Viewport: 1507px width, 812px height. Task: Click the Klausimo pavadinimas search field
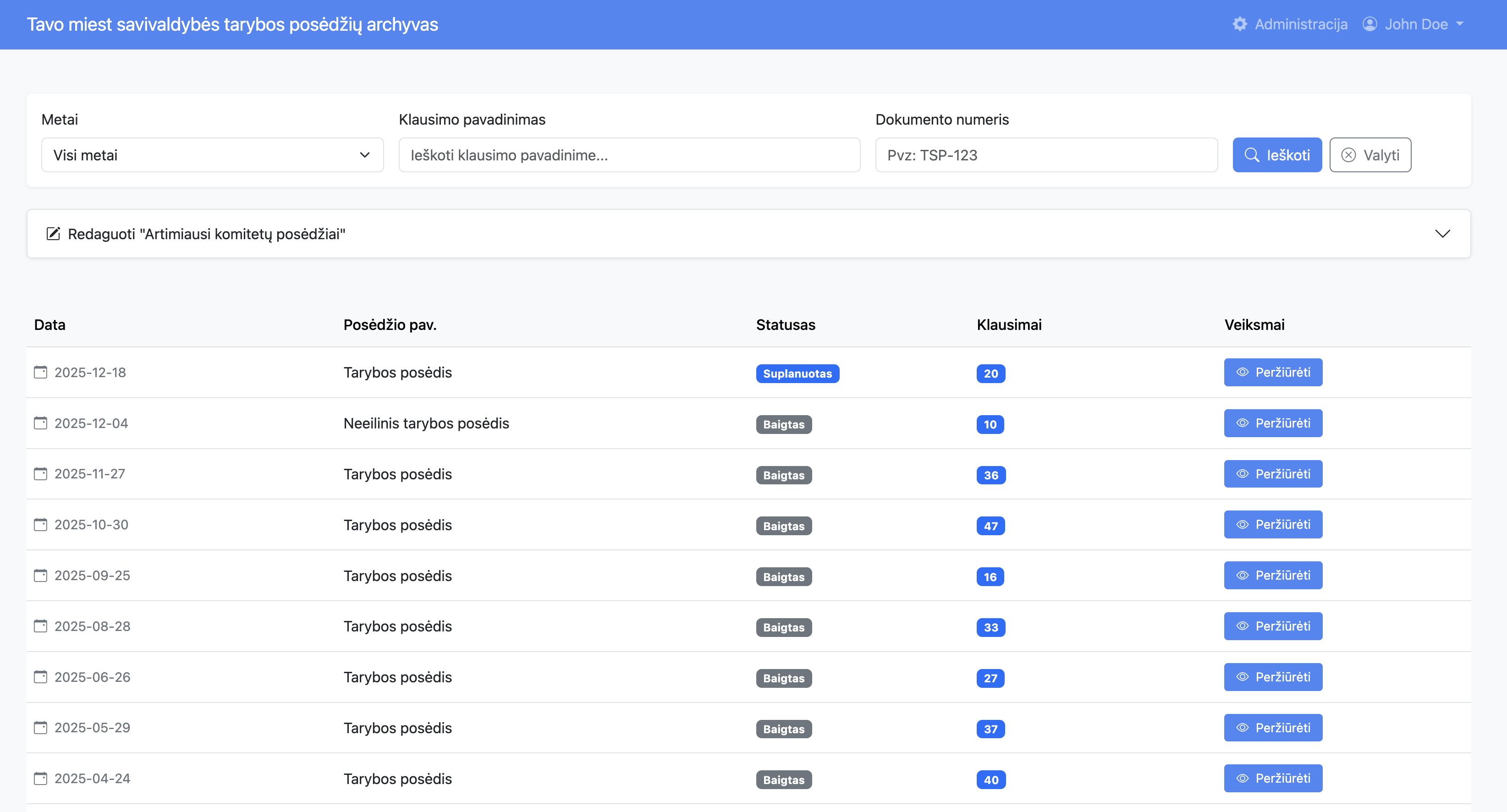tap(629, 155)
